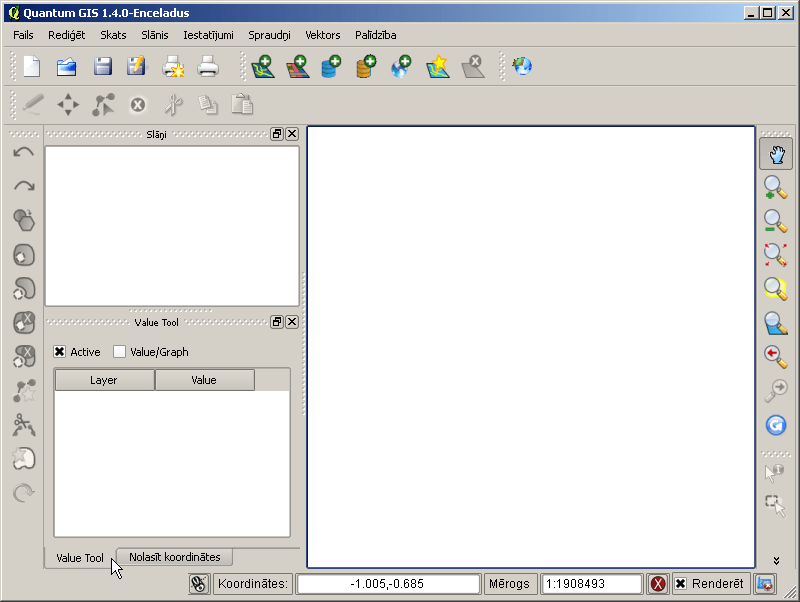Select Simplify Feature tool
This screenshot has height=602, width=800.
24,220
